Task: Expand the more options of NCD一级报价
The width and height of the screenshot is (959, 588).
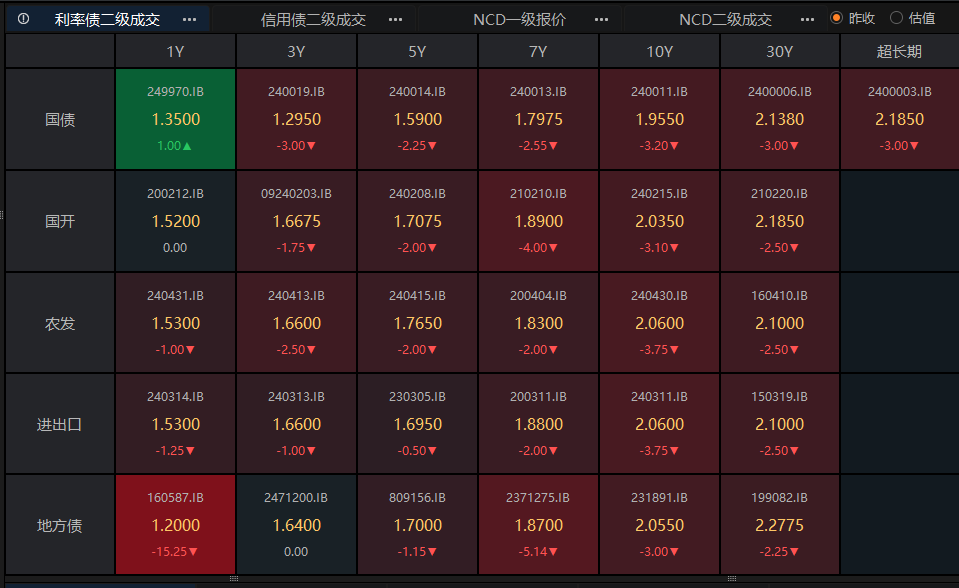Action: [601, 19]
